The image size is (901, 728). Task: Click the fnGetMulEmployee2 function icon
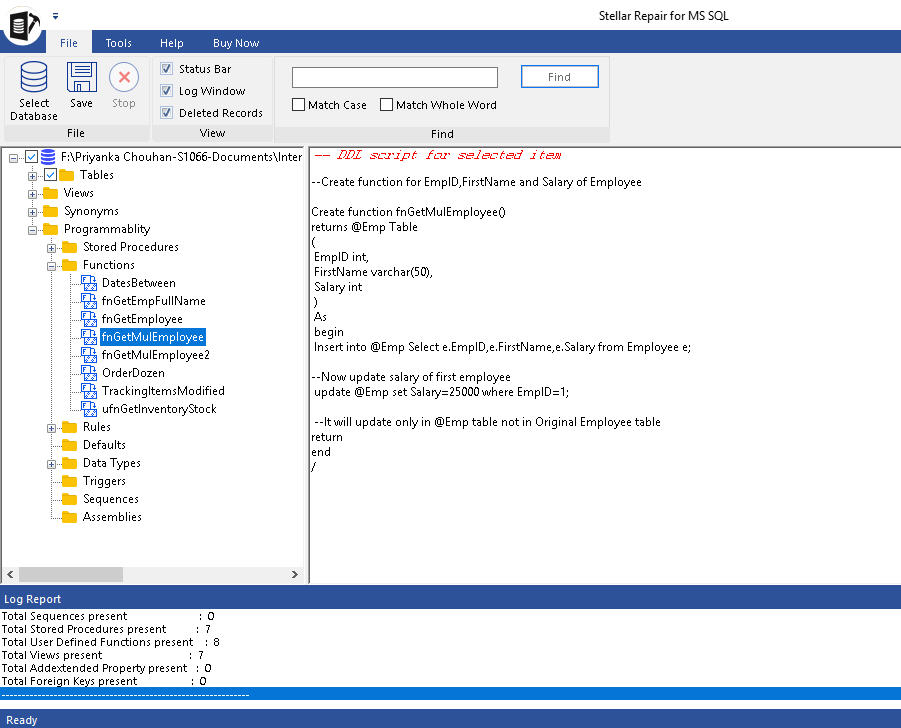[x=89, y=355]
